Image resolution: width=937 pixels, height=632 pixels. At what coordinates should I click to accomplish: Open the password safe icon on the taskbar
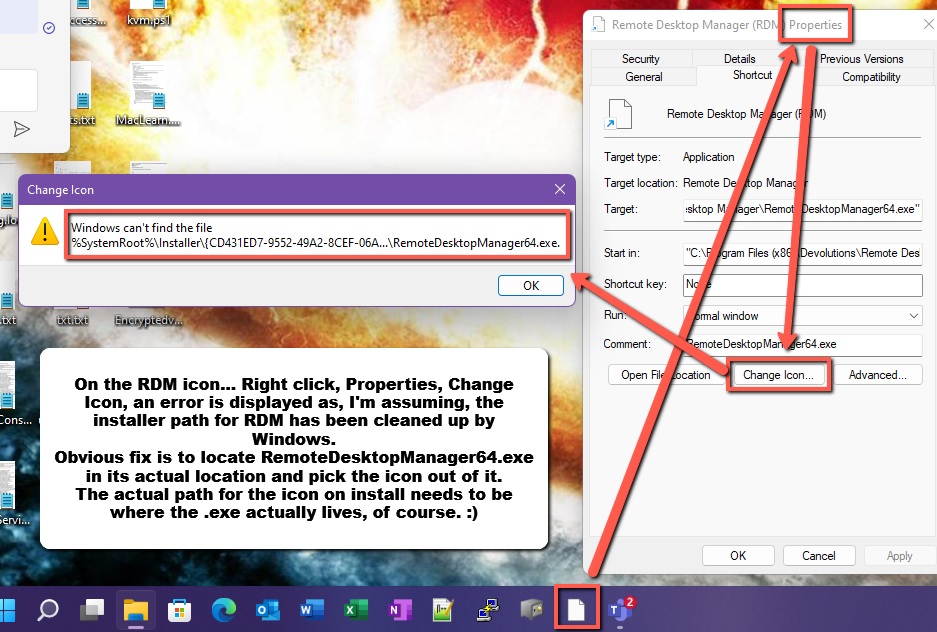(x=531, y=608)
